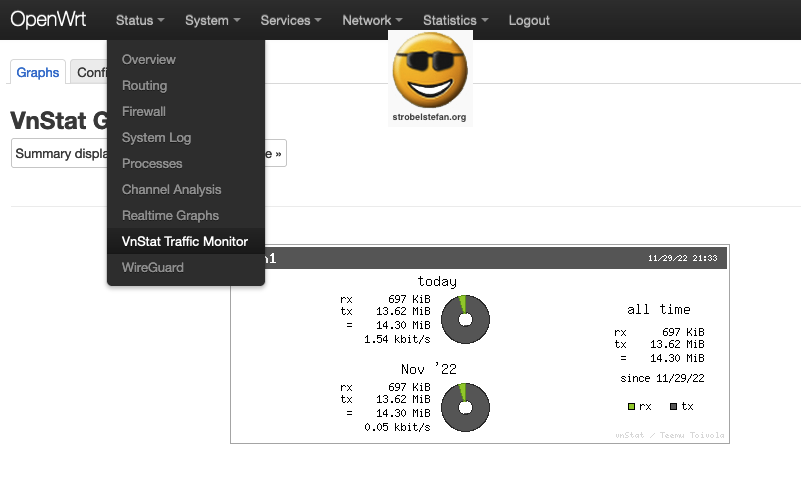
Task: Click the 'today' heading in graph
Action: (437, 282)
